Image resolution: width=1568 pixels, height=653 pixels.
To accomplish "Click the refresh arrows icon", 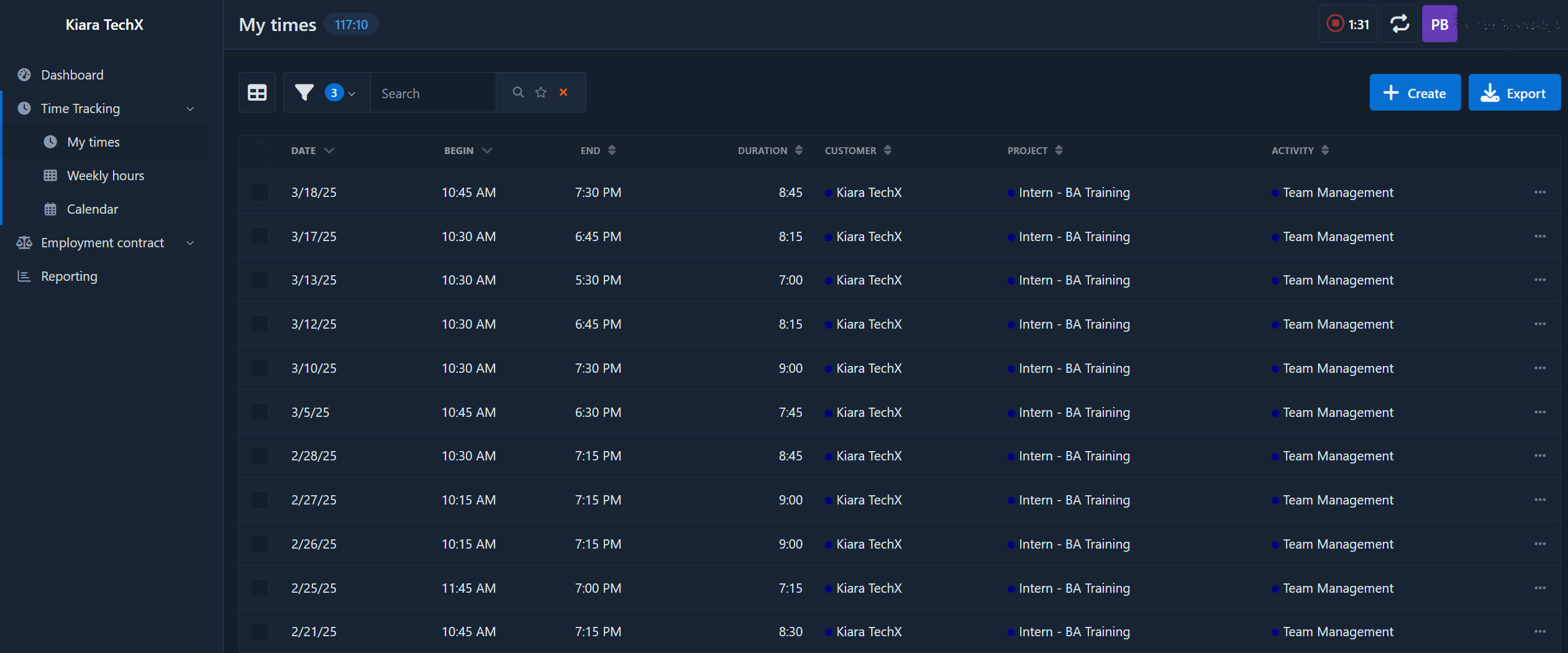I will [x=1399, y=24].
